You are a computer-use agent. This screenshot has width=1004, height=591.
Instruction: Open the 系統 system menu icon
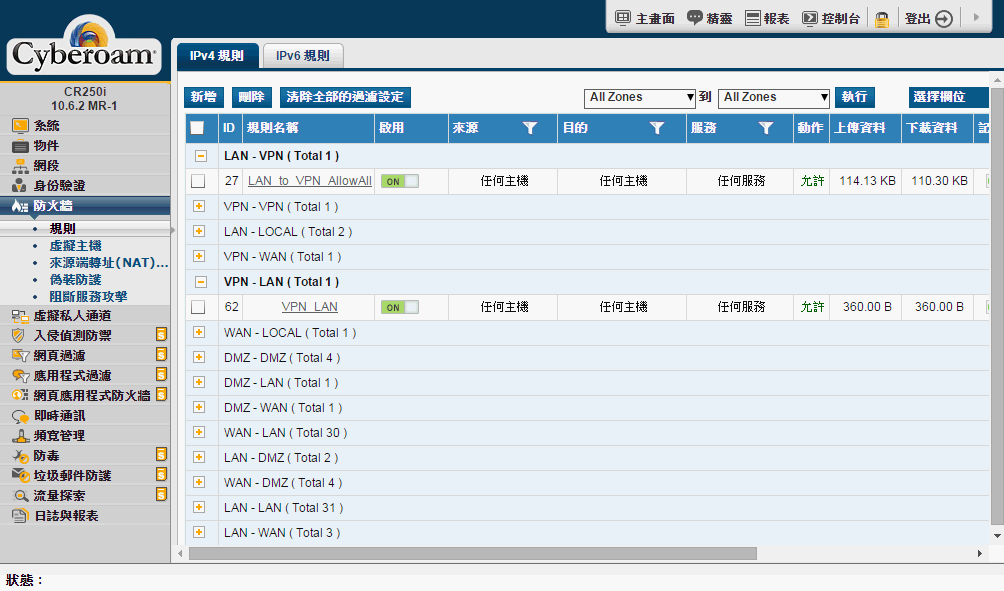tap(20, 125)
